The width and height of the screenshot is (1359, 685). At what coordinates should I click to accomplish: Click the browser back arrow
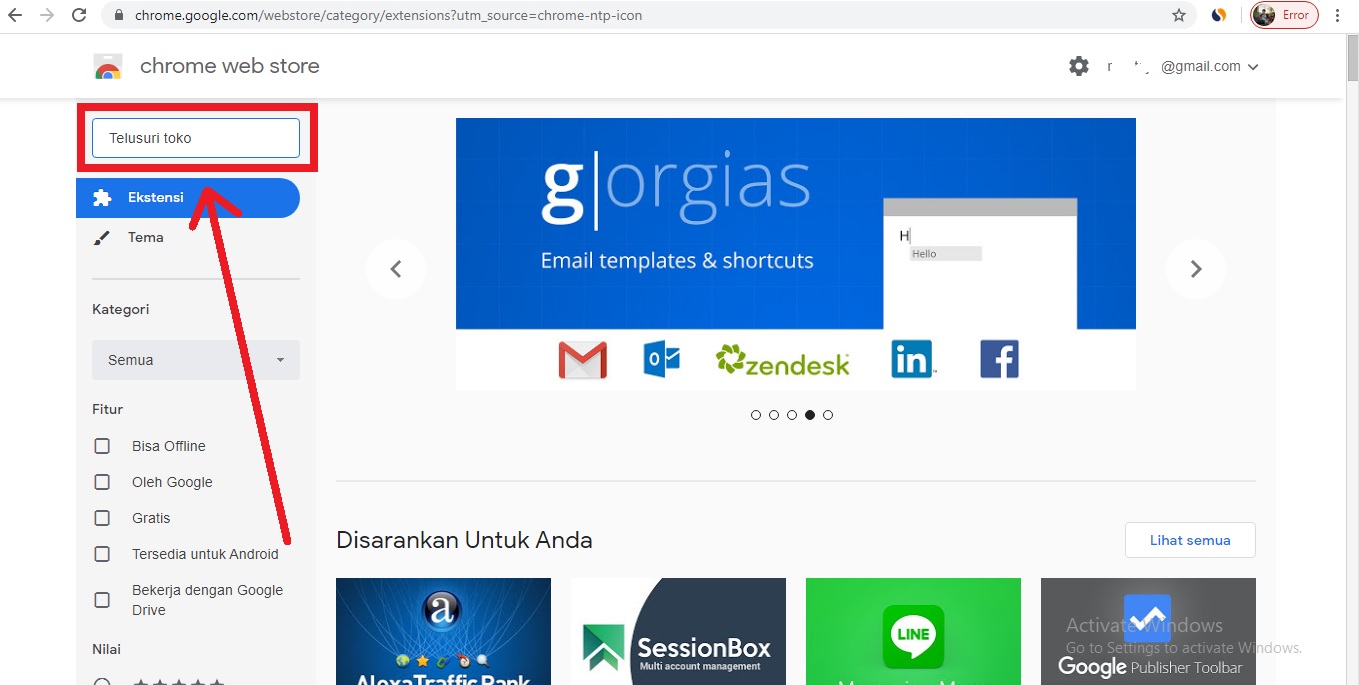(x=15, y=15)
